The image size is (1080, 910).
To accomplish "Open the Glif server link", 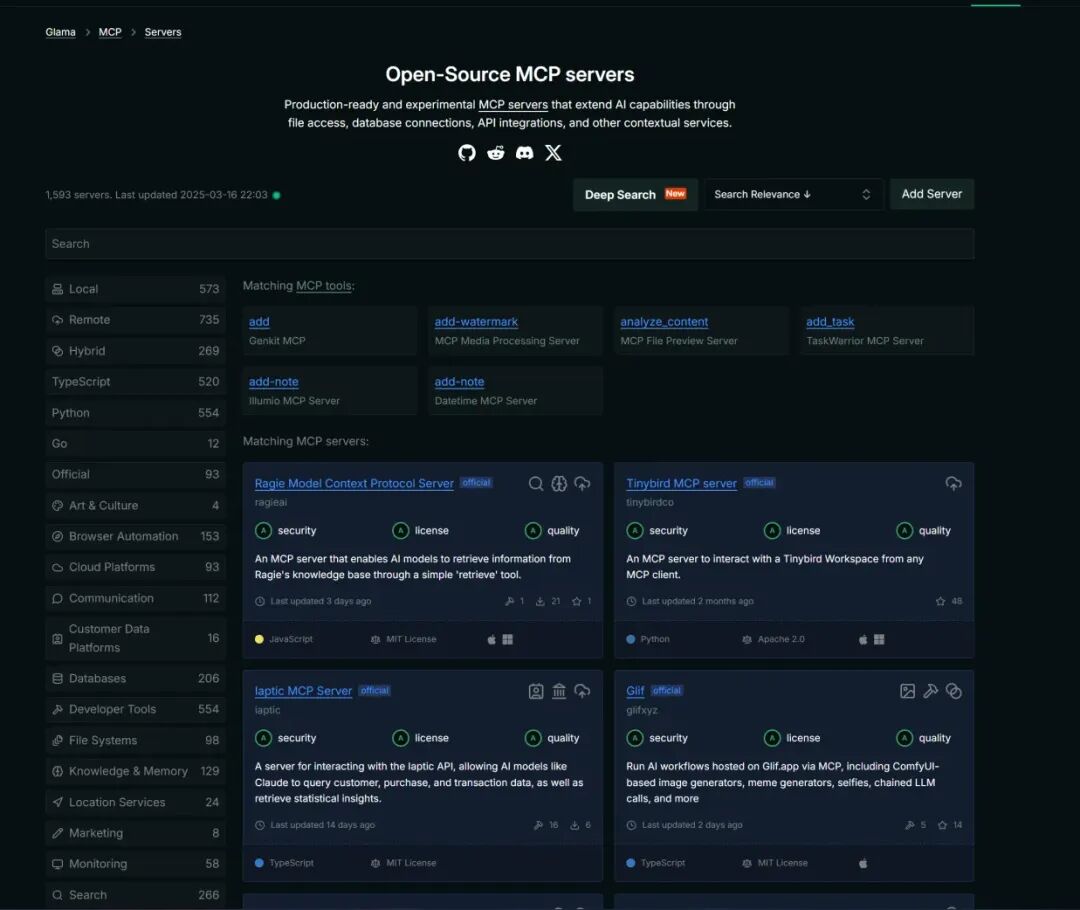I will click(635, 691).
